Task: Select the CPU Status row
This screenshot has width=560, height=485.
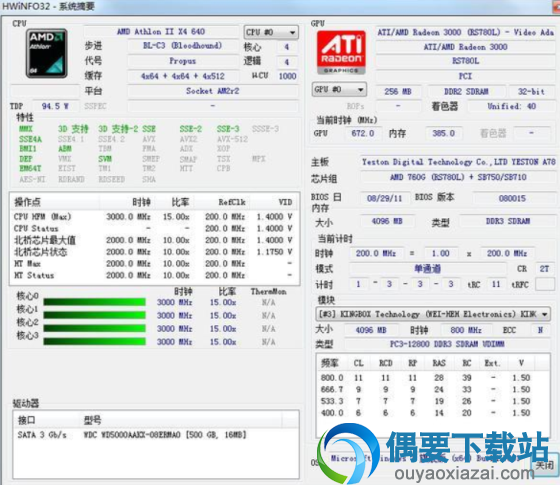Action: (x=154, y=228)
